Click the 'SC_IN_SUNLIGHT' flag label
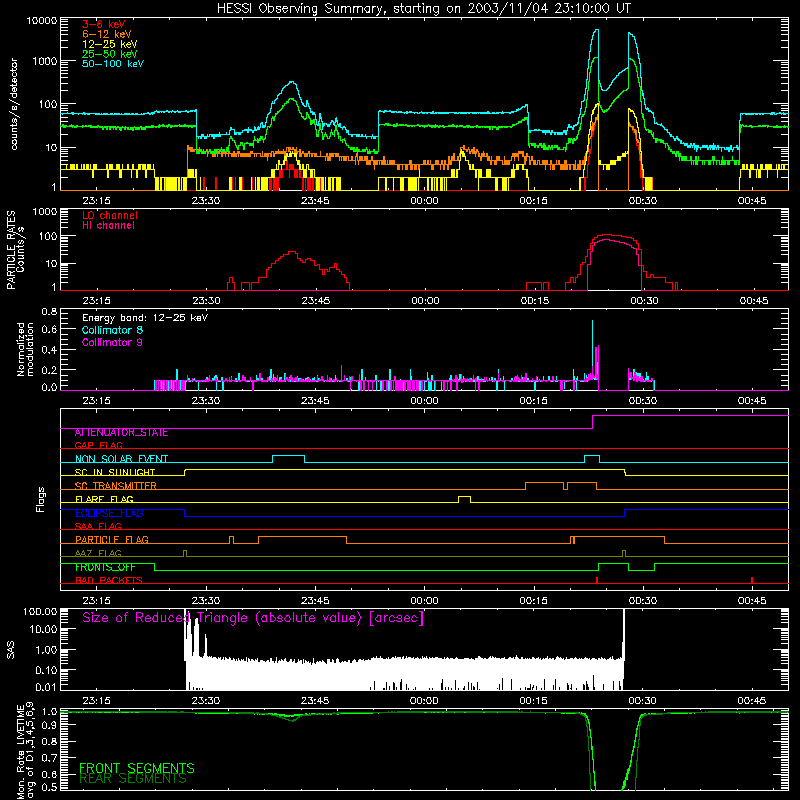 point(114,472)
